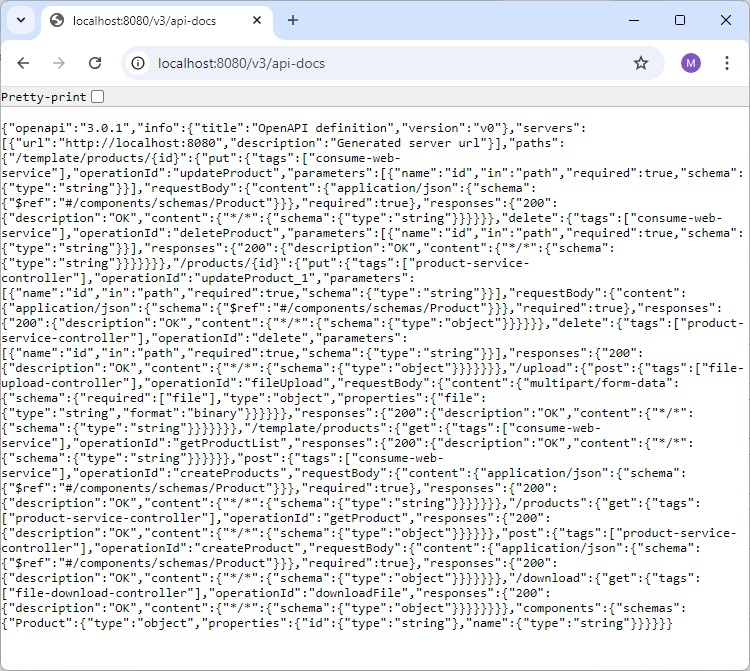
Task: Click the "openapi":"3.0.1" text
Action: 69,128
